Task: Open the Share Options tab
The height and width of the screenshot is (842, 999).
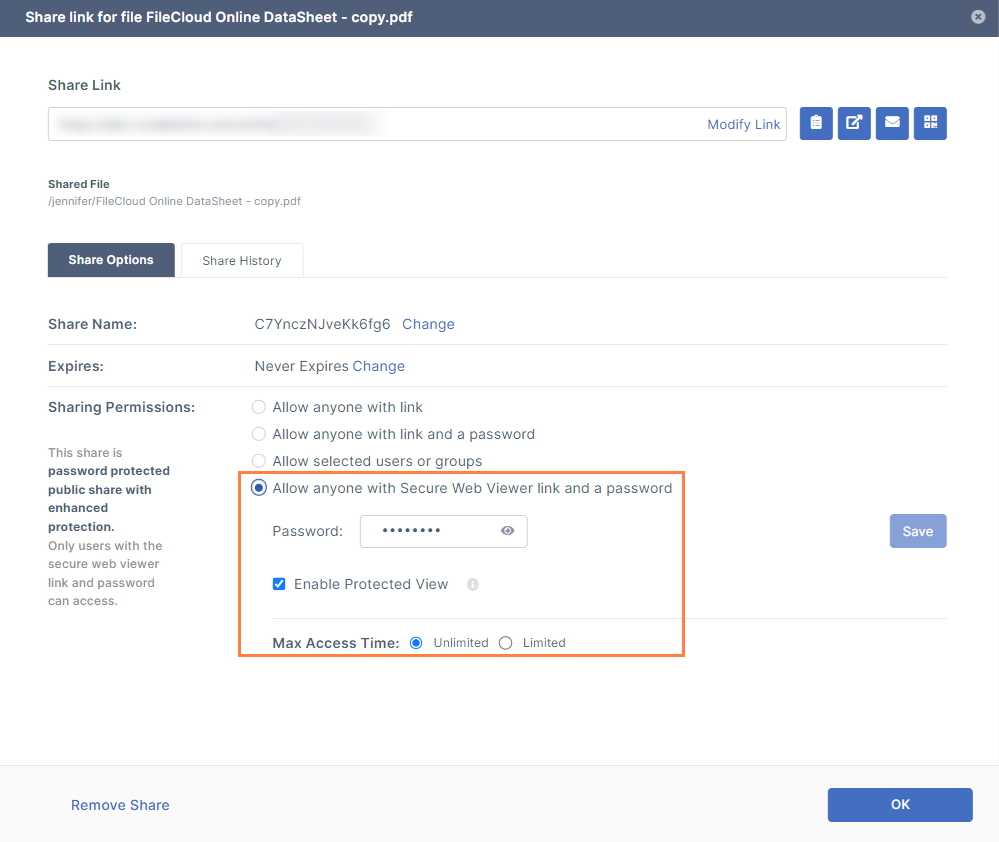Action: pyautogui.click(x=111, y=260)
